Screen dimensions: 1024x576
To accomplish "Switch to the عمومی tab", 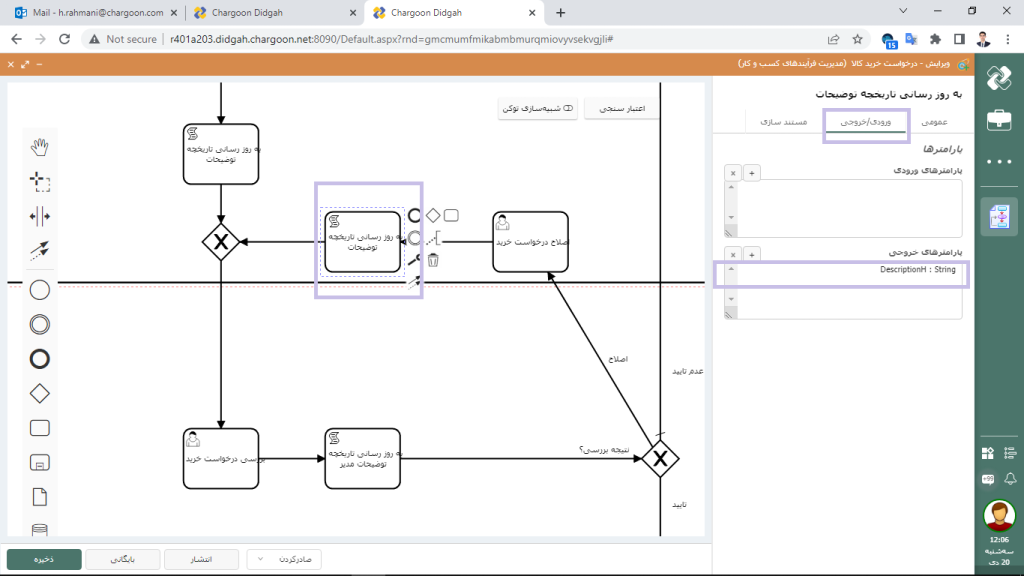I will [932, 121].
